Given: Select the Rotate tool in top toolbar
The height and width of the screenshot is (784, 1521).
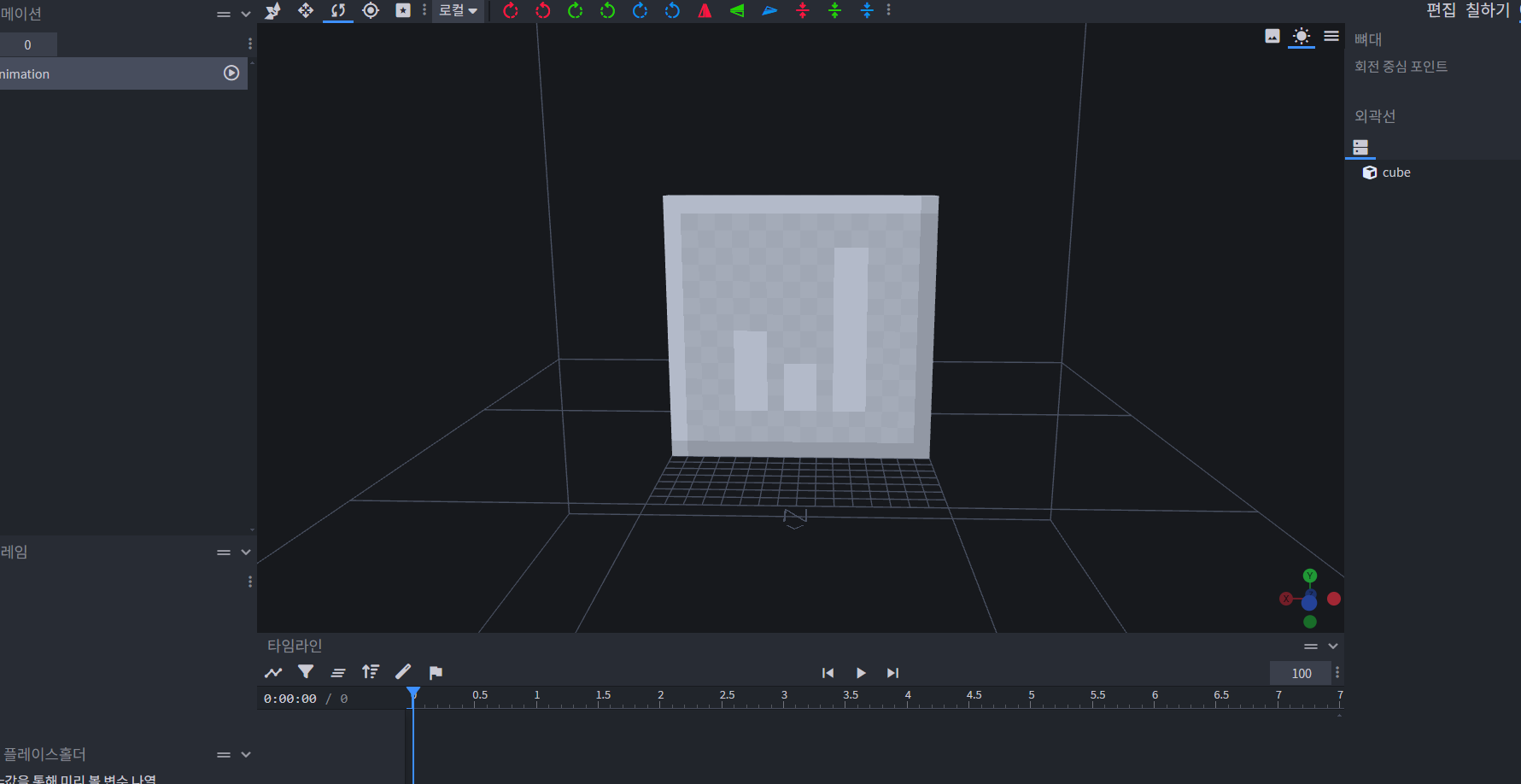Looking at the screenshot, I should tap(338, 10).
